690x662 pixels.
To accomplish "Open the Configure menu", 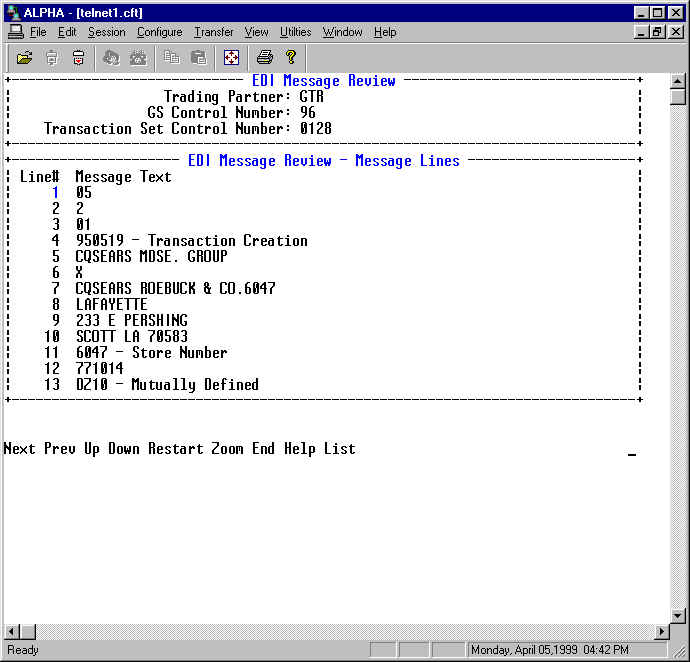I will [159, 32].
